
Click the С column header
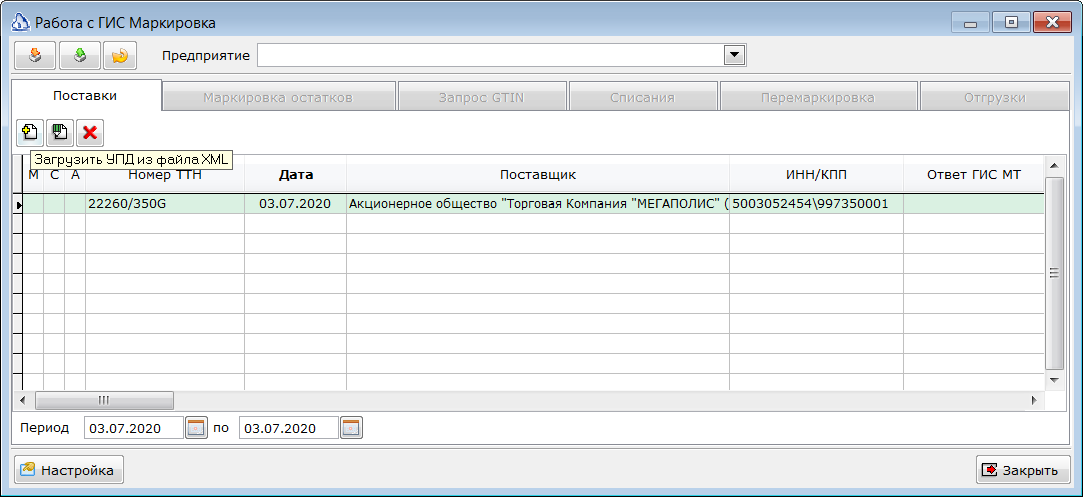click(x=54, y=175)
